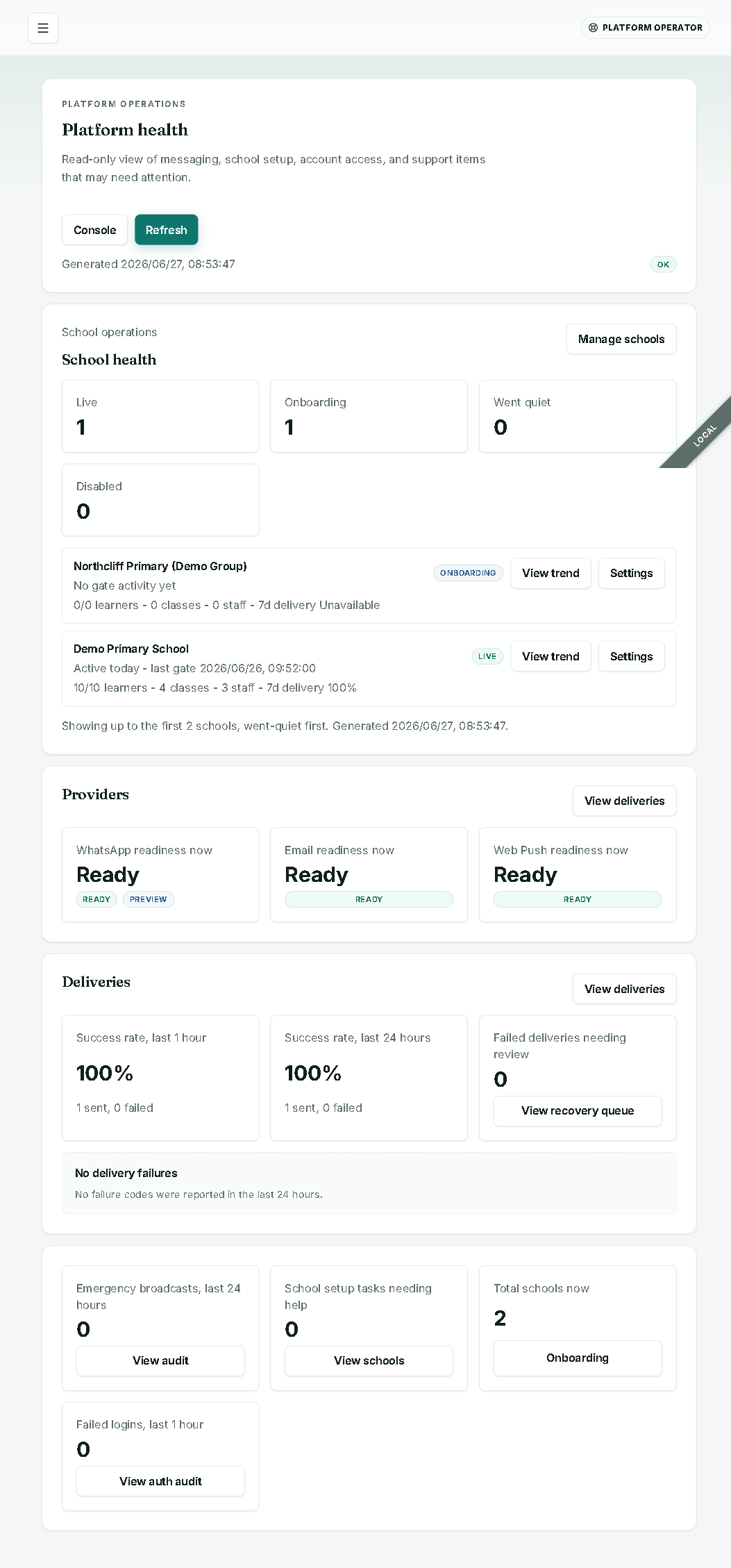731x1568 pixels.
Task: Click 'Showing up to the first 2 schools' note
Action: coord(285,726)
